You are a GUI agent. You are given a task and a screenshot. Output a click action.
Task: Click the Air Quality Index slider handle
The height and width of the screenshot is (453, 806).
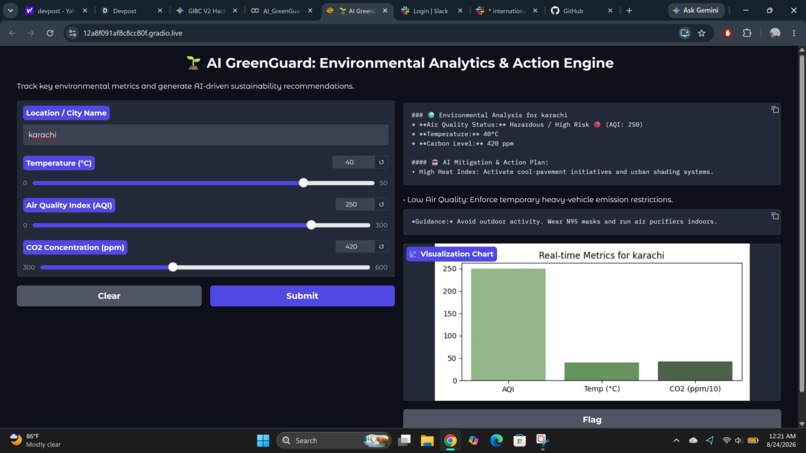(311, 225)
